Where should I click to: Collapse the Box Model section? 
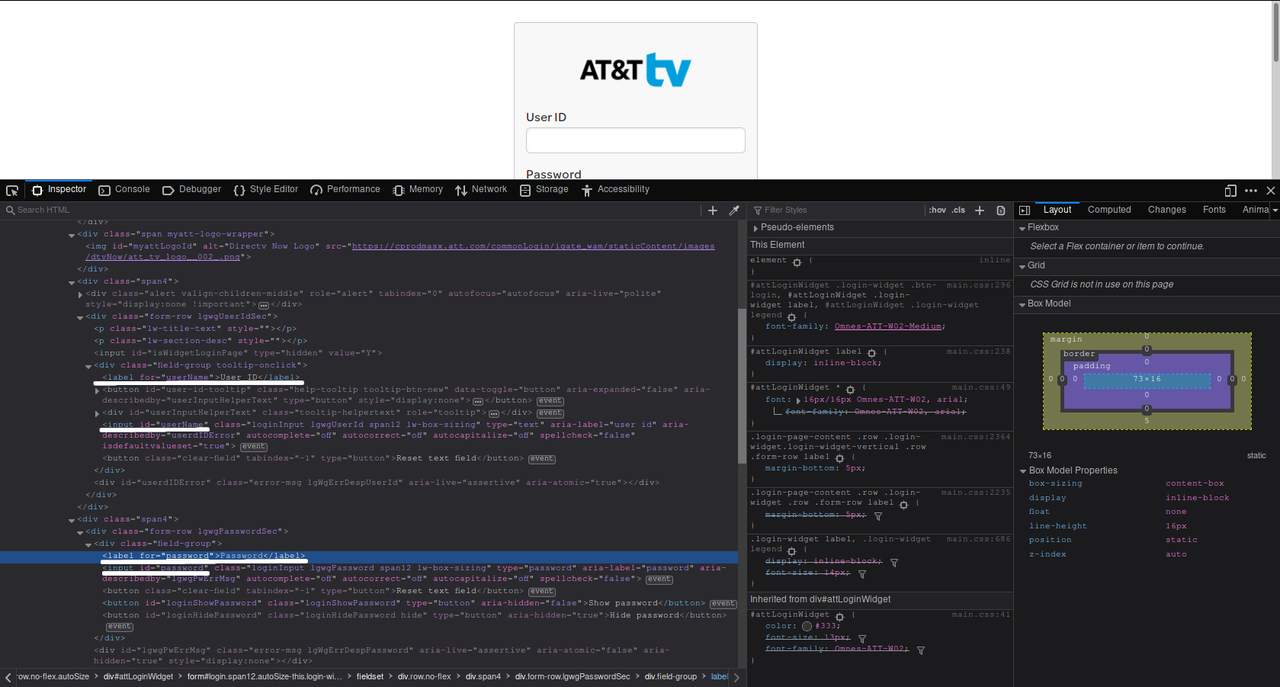tap(1023, 304)
